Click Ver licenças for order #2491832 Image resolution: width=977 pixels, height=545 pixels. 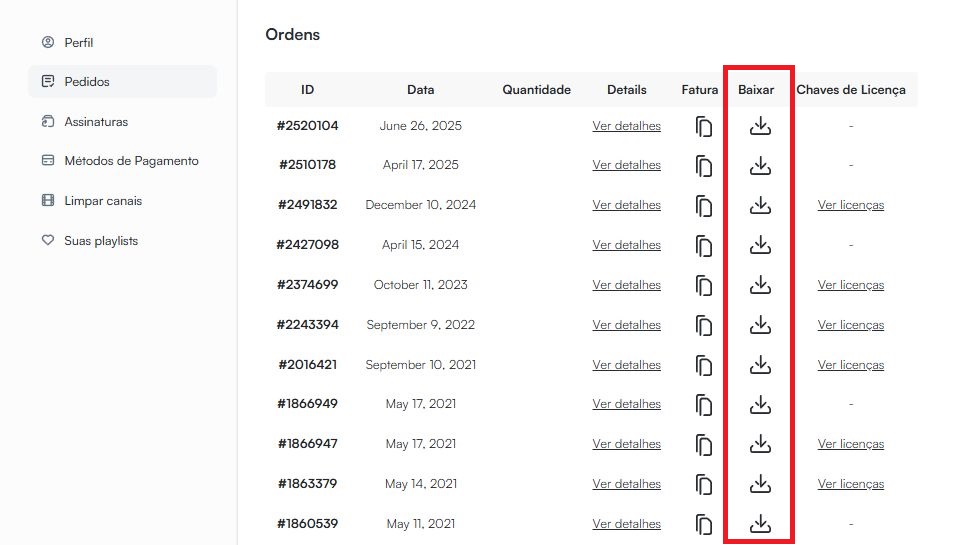850,205
